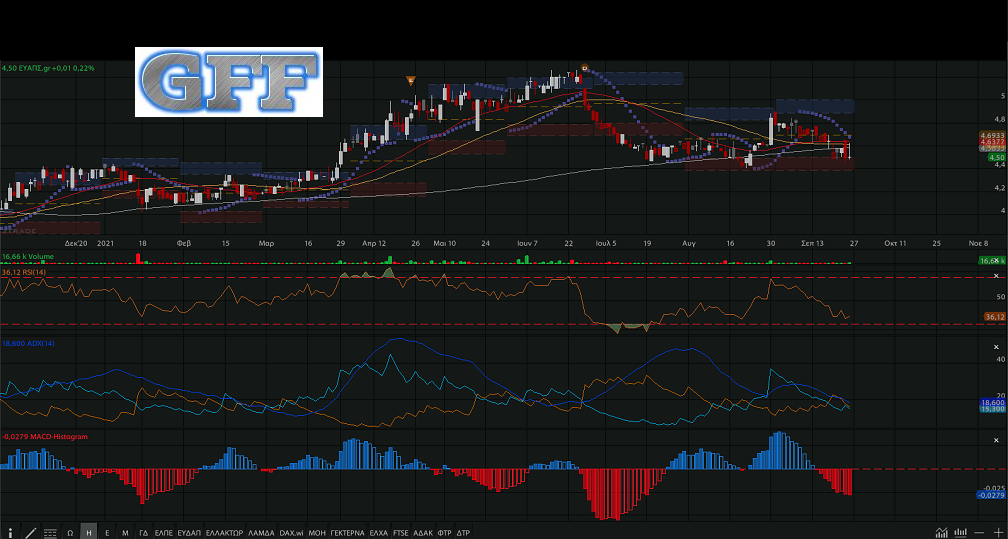Switch to the ΕΛΛΑΚΤΩΡ symbol tab

[x=224, y=533]
